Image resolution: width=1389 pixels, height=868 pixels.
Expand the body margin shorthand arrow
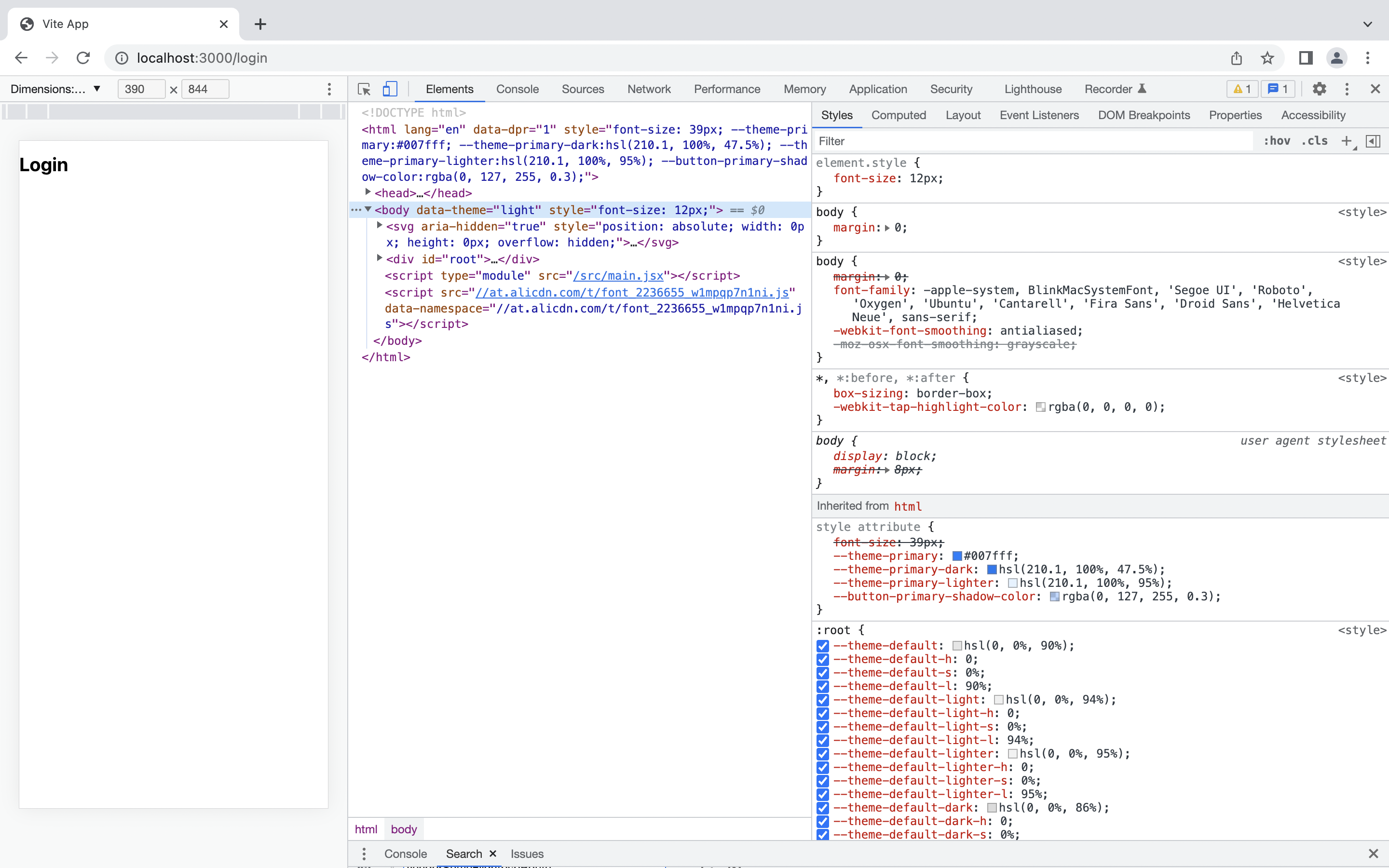pos(887,228)
